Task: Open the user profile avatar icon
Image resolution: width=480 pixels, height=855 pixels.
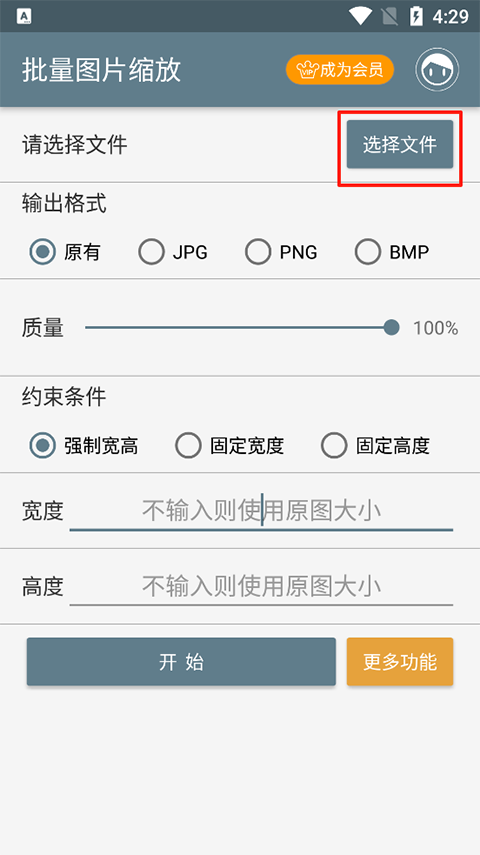Action: [x=437, y=69]
